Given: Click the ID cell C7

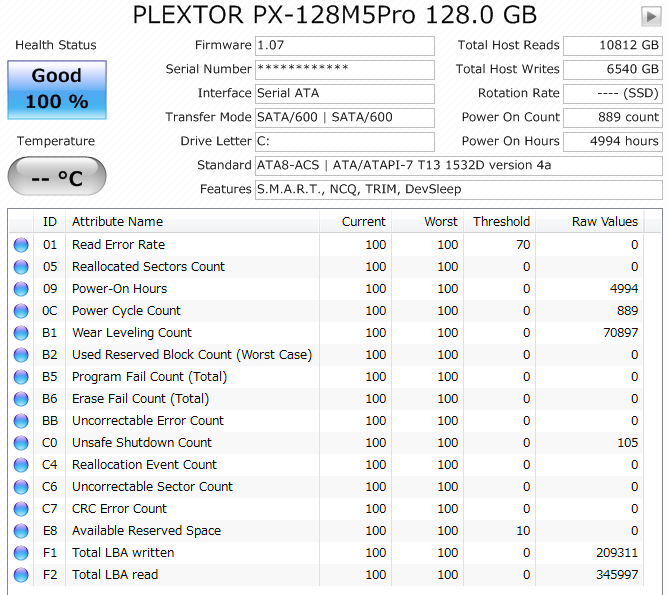Looking at the screenshot, I should tap(49, 509).
